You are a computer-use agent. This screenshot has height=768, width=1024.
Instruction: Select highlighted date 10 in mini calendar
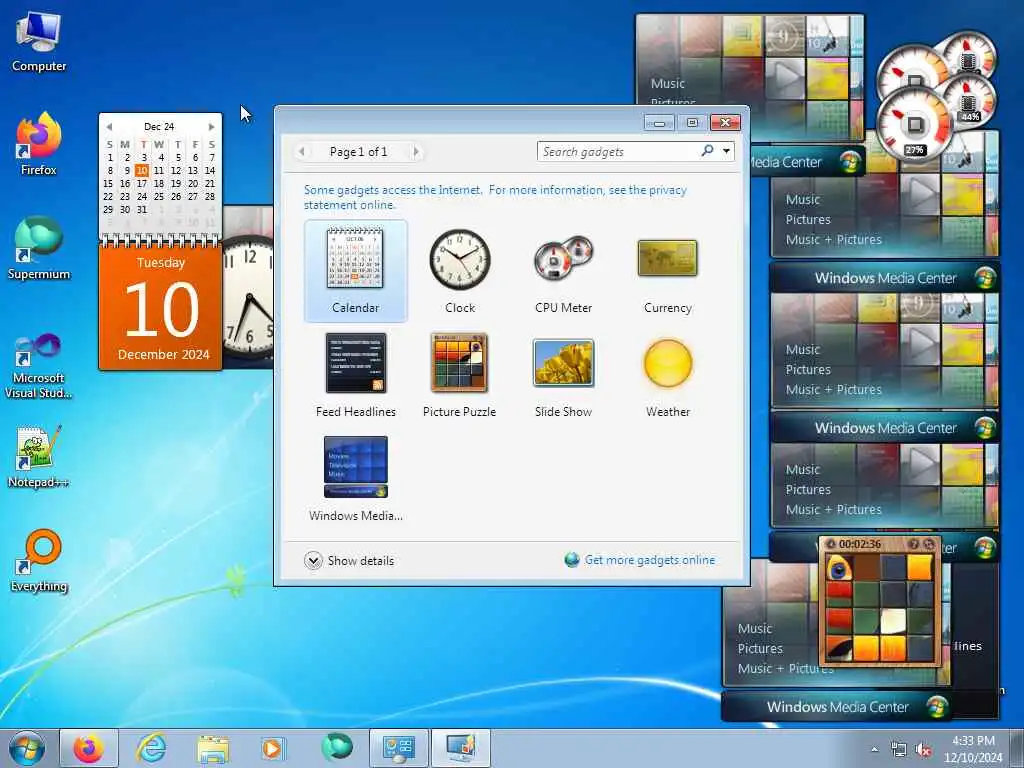pyautogui.click(x=142, y=170)
